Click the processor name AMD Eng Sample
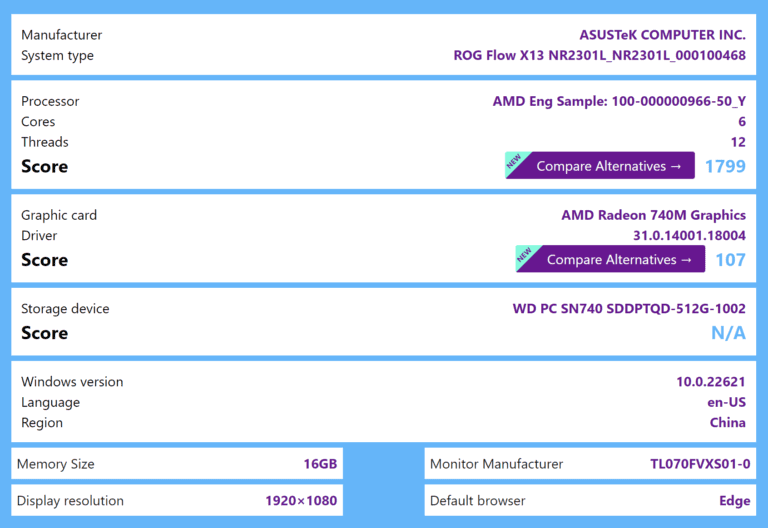 619,101
